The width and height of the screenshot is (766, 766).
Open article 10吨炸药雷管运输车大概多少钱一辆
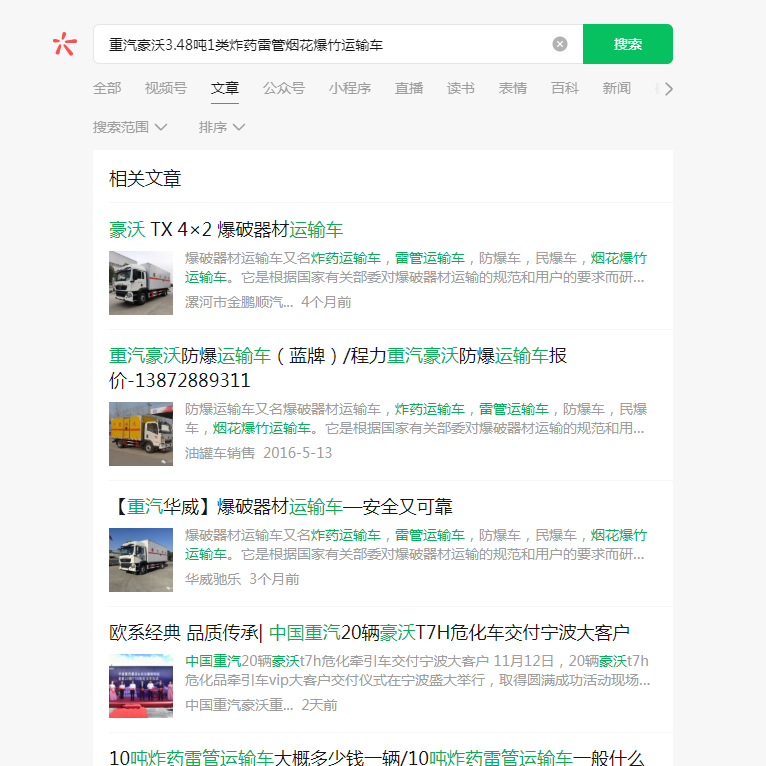pos(377,757)
